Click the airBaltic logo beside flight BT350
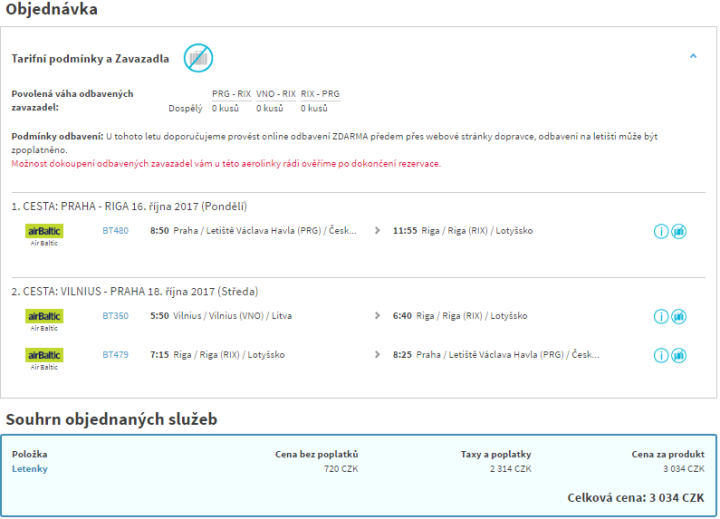Screen dimensions: 720x519 click(x=44, y=316)
